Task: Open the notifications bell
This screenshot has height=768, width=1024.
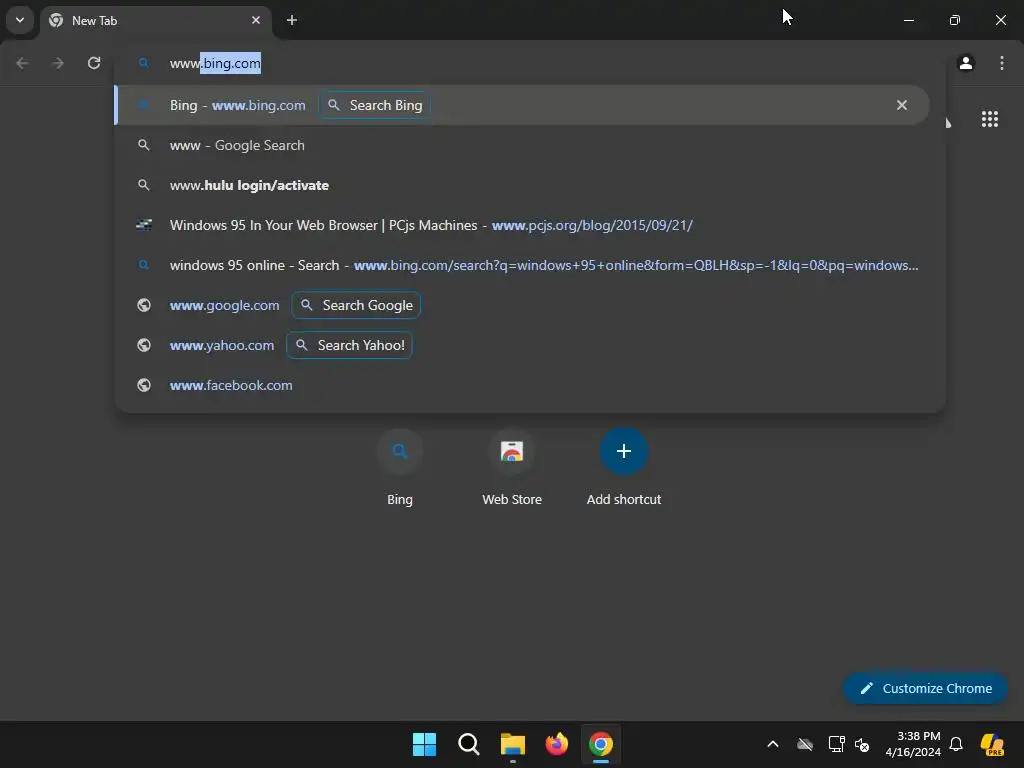Action: tap(956, 744)
